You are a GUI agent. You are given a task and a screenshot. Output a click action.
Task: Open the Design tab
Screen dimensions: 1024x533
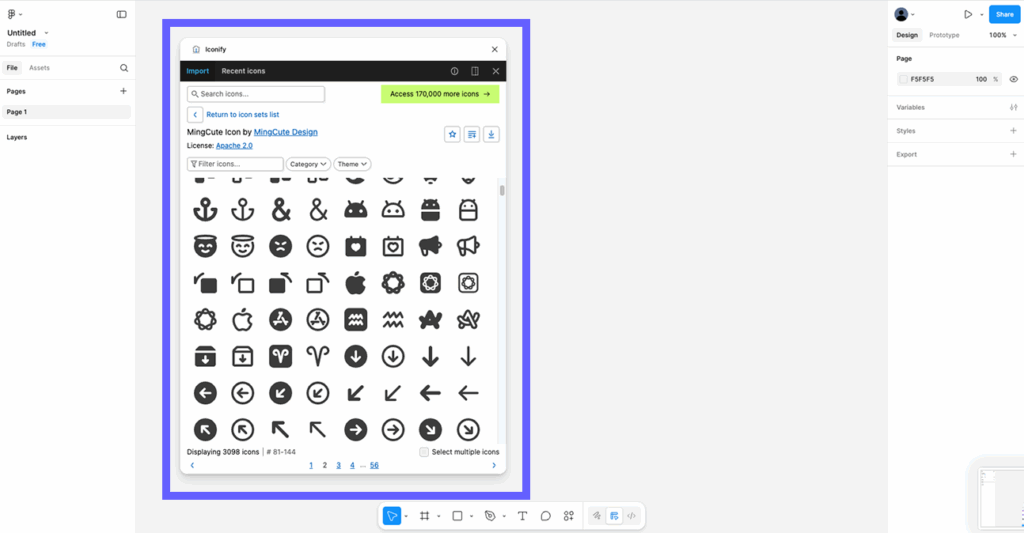pyautogui.click(x=906, y=35)
